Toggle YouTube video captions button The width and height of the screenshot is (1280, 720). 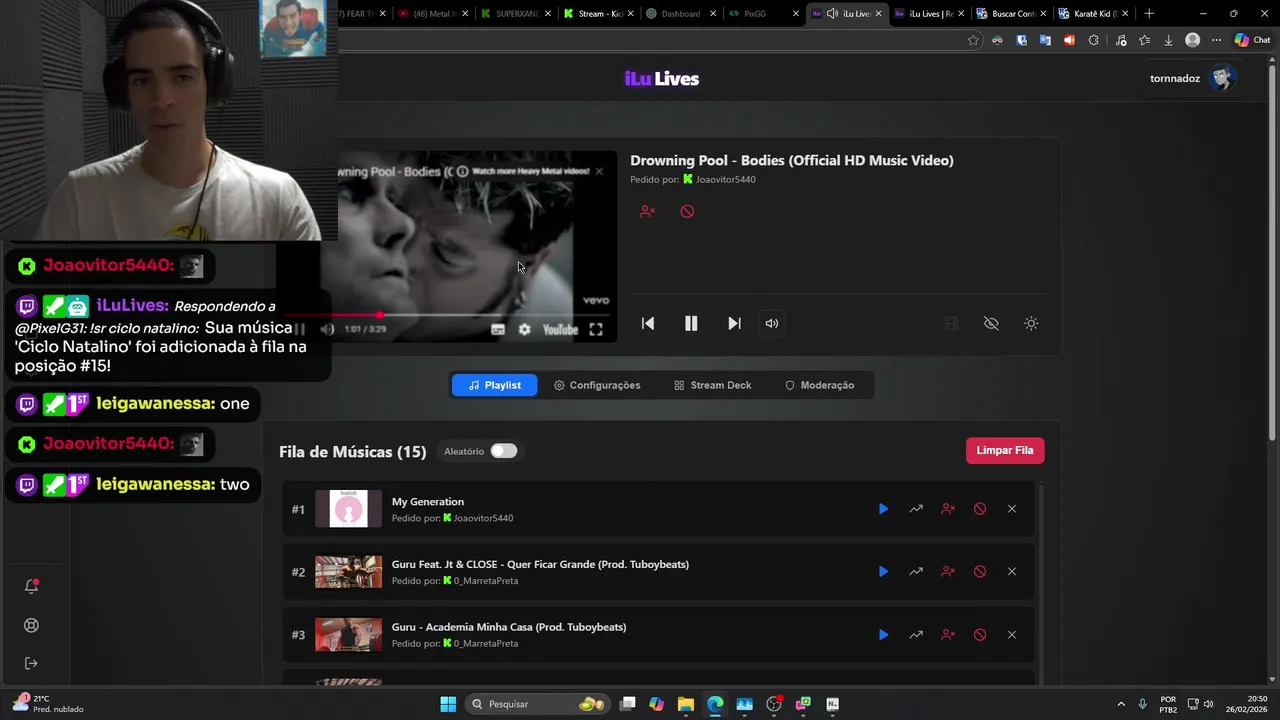[498, 329]
